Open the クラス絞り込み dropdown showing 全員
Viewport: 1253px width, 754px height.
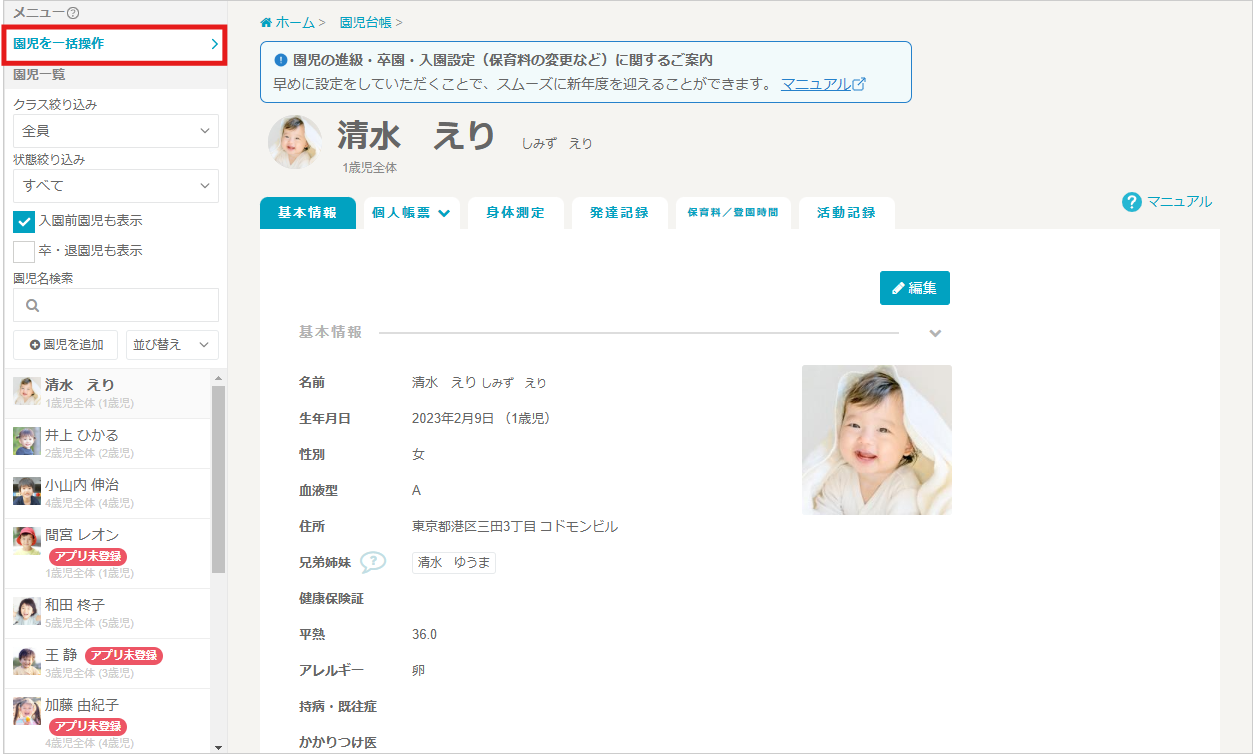(114, 131)
